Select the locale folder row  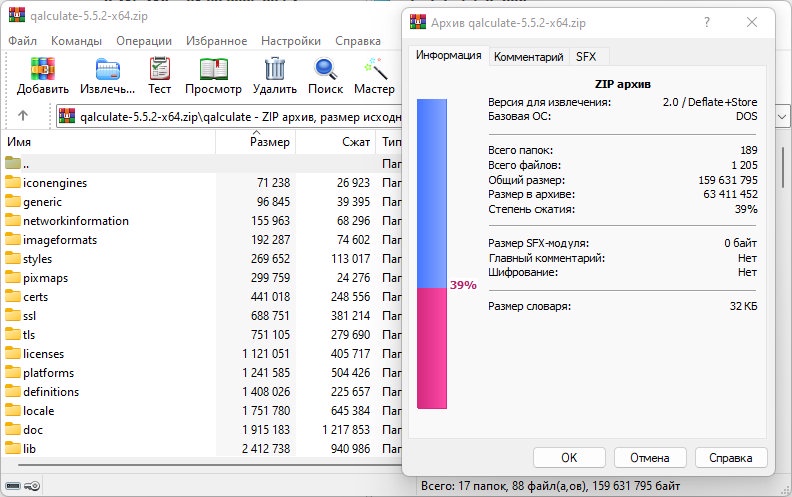pos(202,411)
